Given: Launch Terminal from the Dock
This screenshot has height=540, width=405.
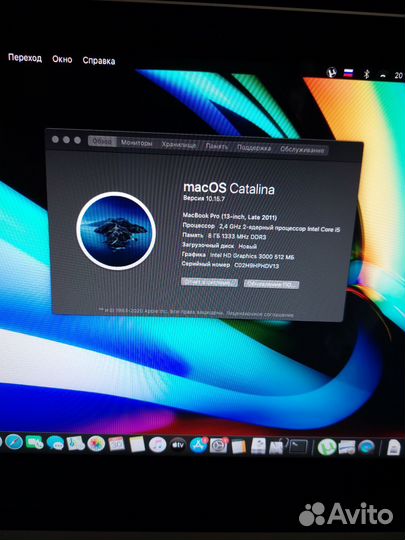Looking at the screenshot, I should click(298, 447).
